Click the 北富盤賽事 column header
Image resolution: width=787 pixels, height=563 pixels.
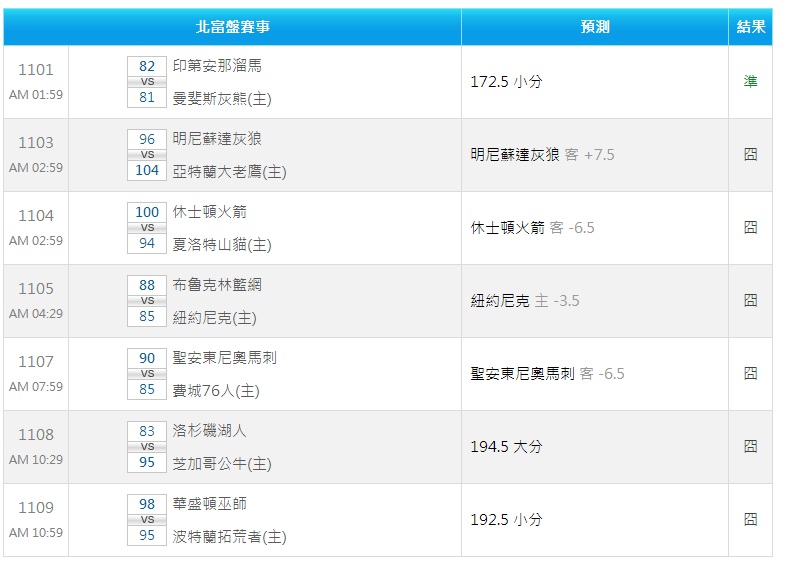[232, 27]
